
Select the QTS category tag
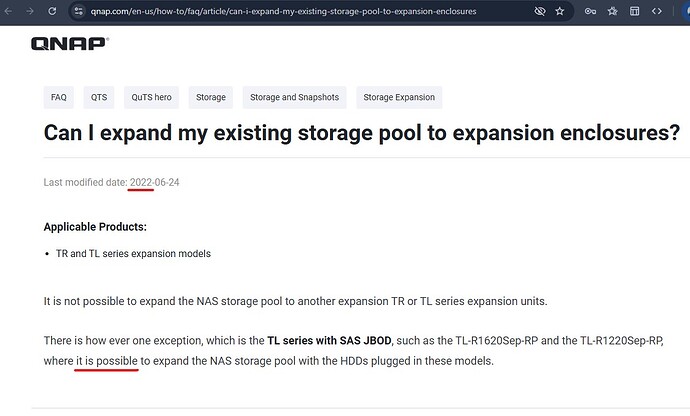(x=99, y=97)
